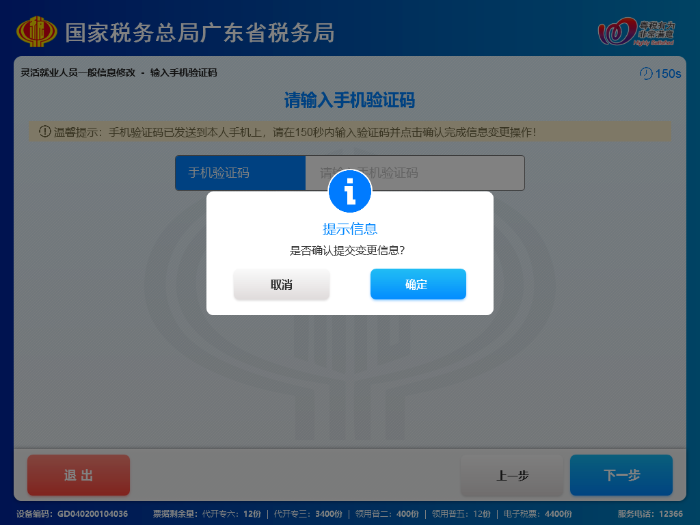700x525 pixels.
Task: Click the 退出 exit button
Action: pyautogui.click(x=79, y=475)
